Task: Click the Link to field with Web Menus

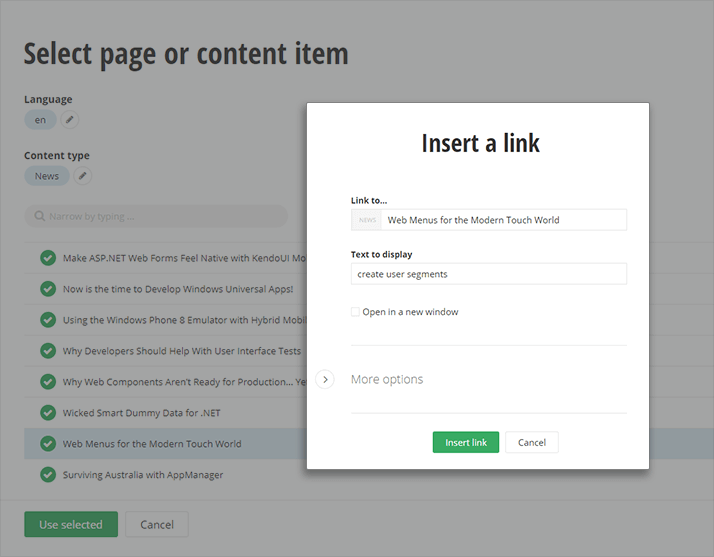Action: click(x=489, y=220)
